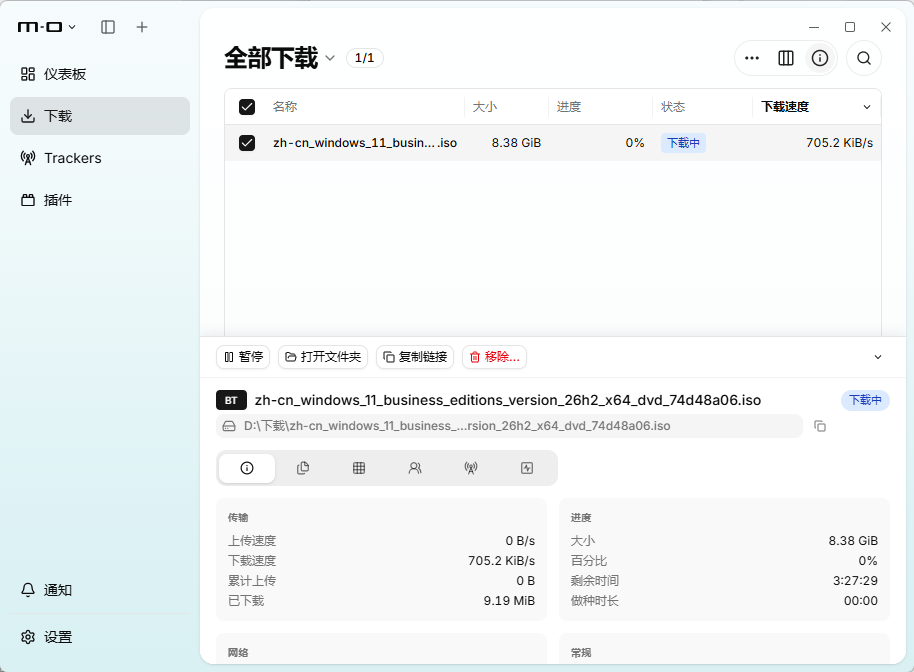Uncheck the zh-cn_windows_11 row checkbox
Screen dimensions: 914x672
pos(247,143)
